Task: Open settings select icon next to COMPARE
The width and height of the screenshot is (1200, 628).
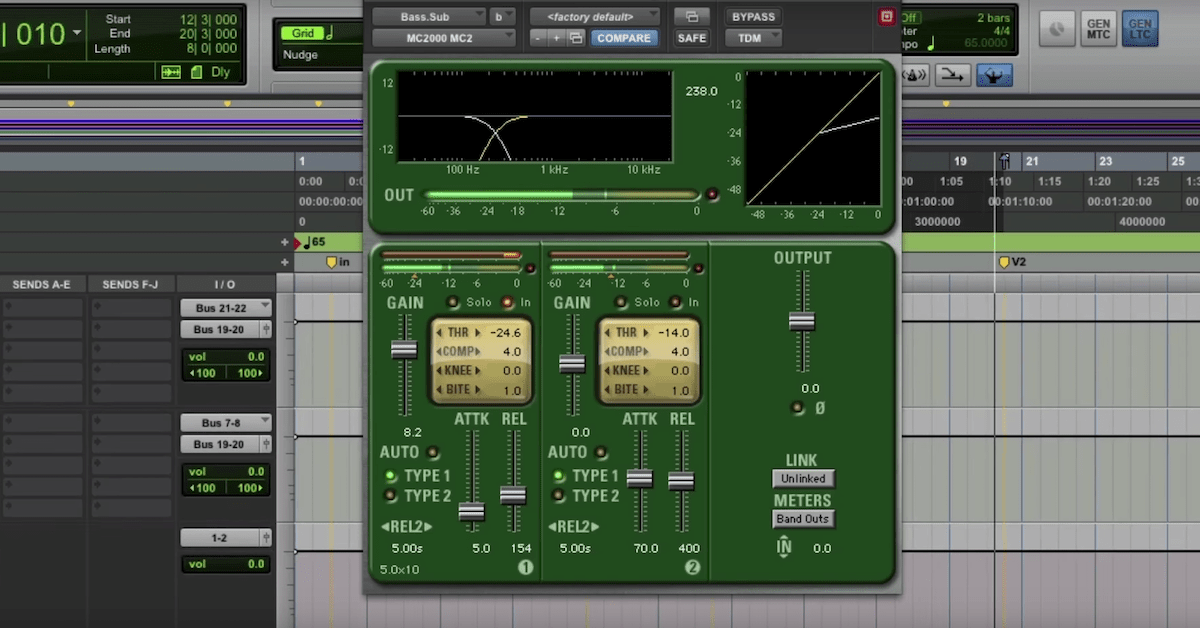Action: (x=575, y=38)
